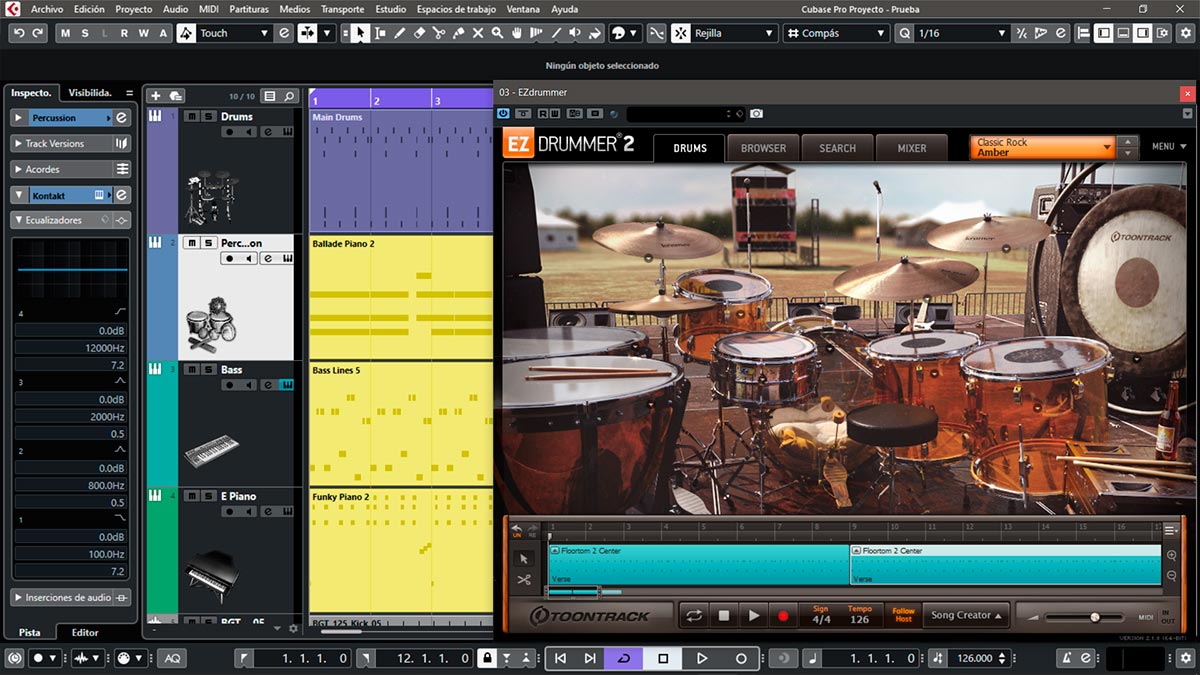The height and width of the screenshot is (675, 1200).
Task: Mute the Bass track
Action: pyautogui.click(x=191, y=370)
